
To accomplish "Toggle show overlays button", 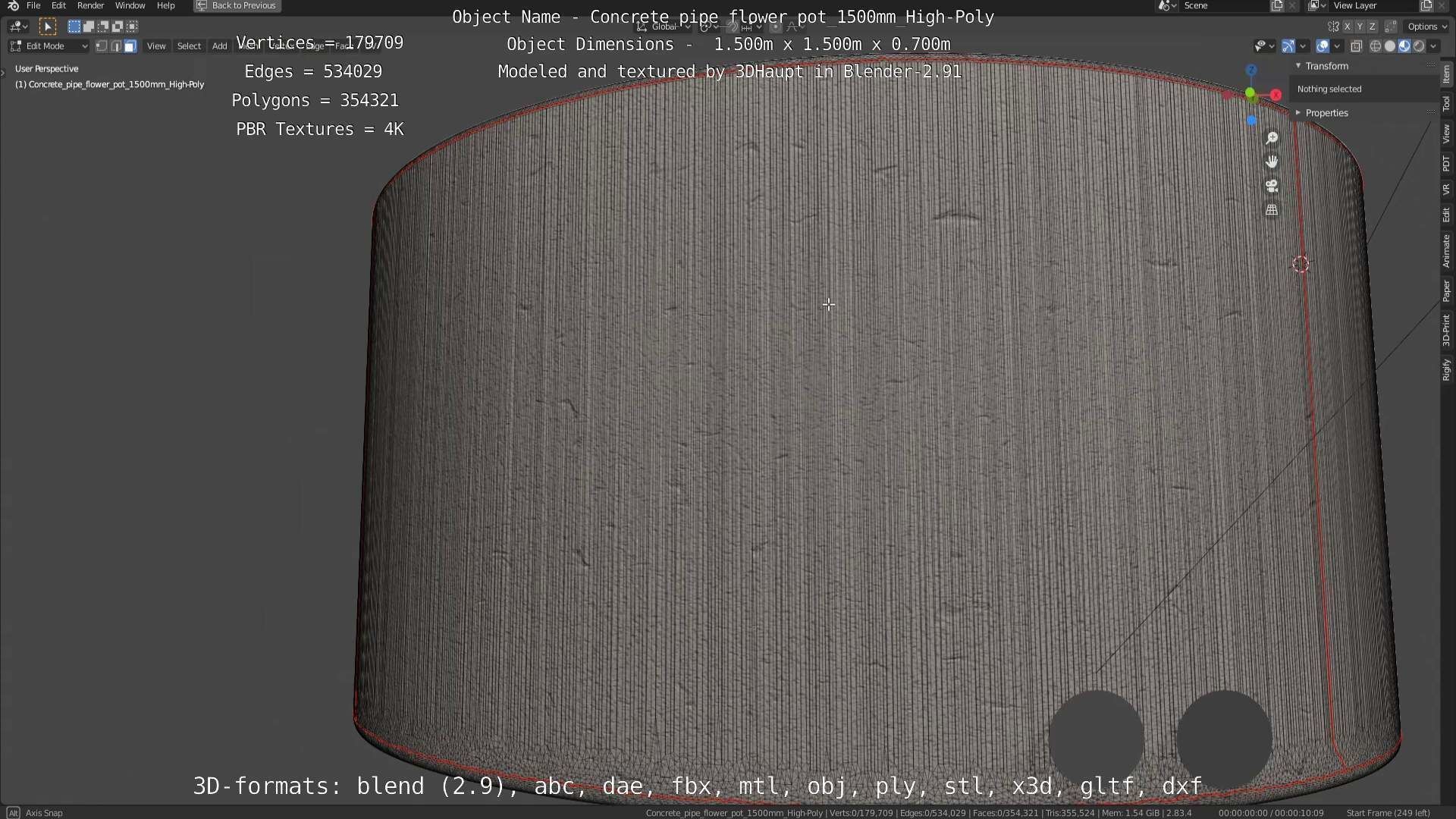I will [x=1323, y=46].
